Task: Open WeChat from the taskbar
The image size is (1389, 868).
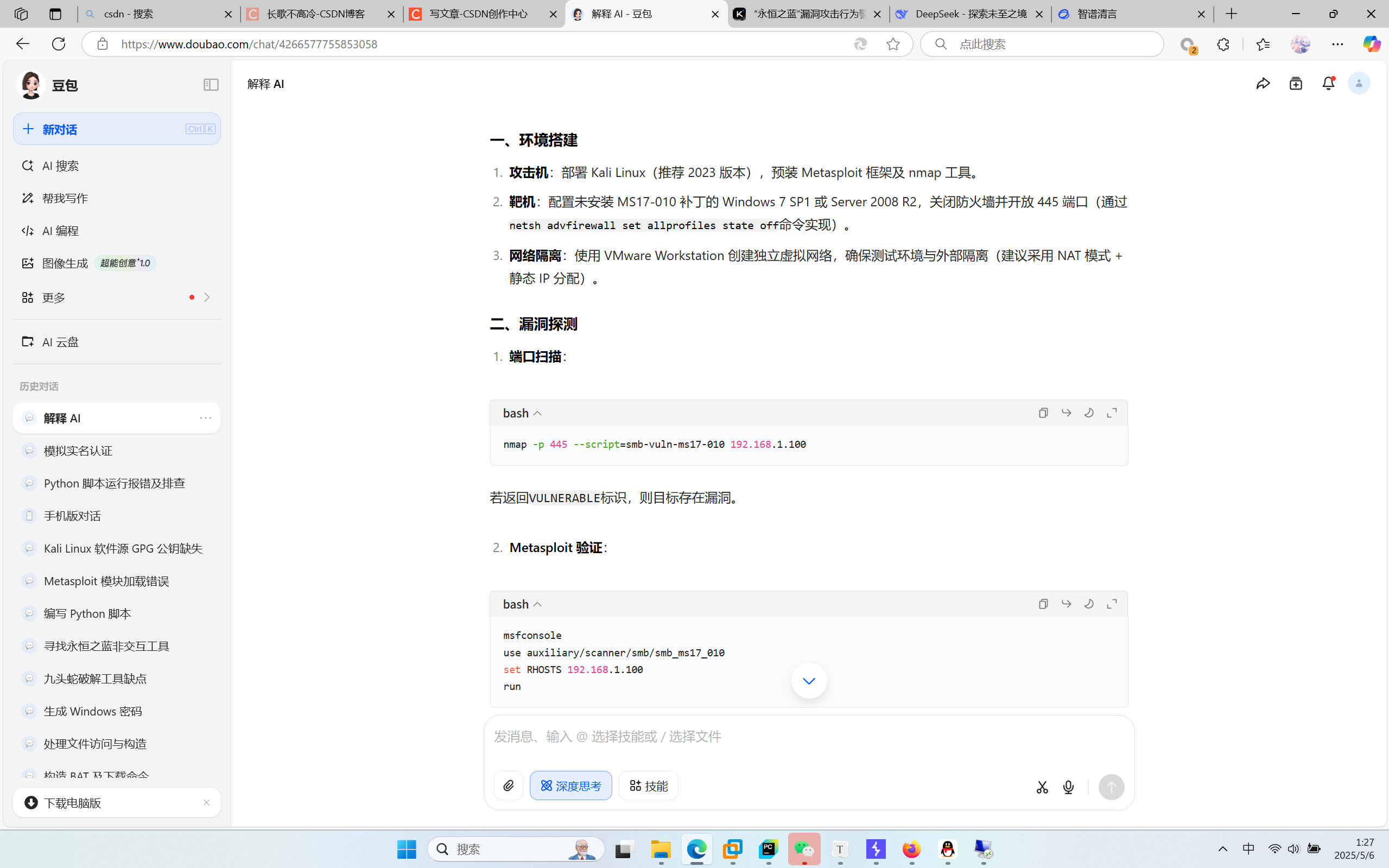Action: click(x=803, y=849)
